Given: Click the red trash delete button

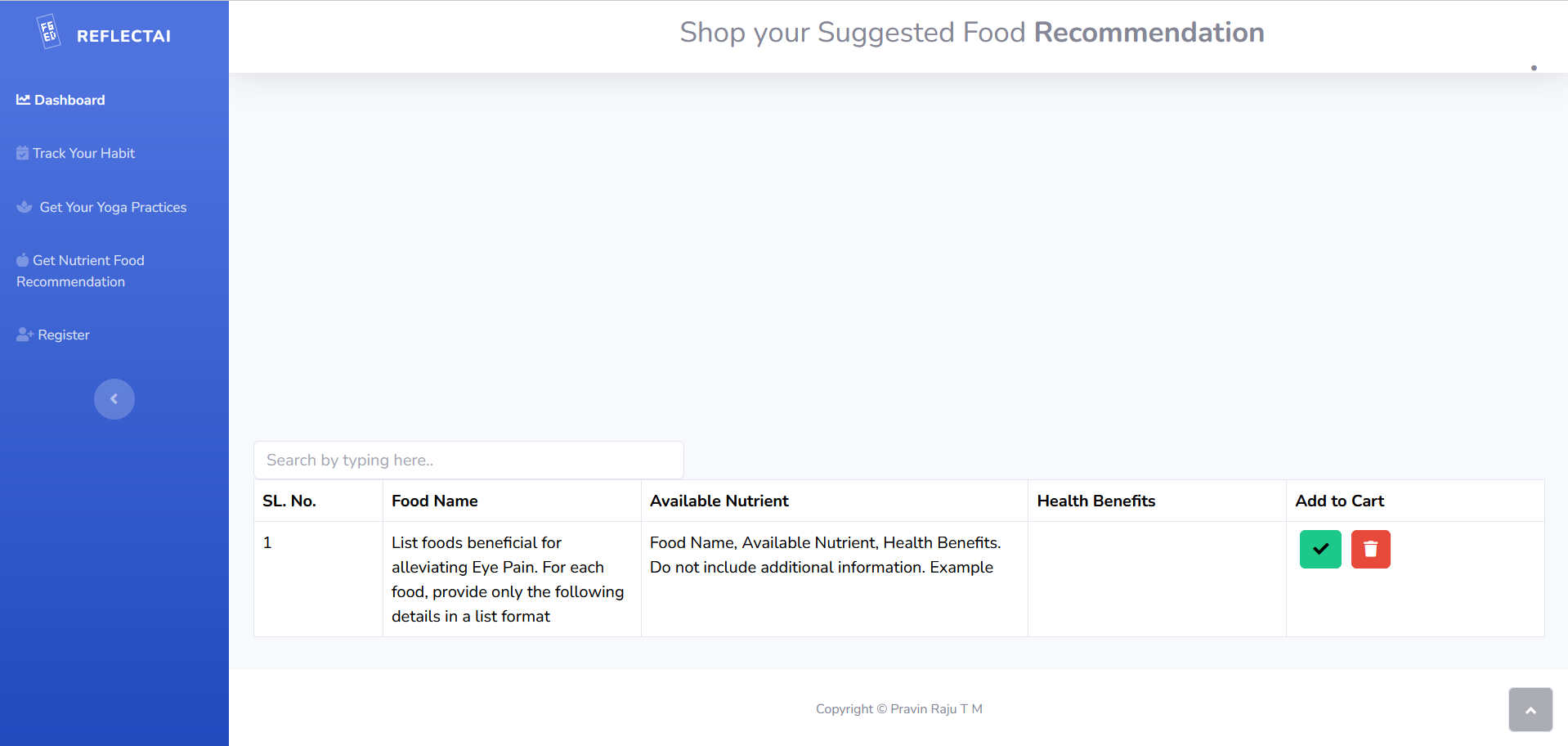Looking at the screenshot, I should pyautogui.click(x=1370, y=549).
